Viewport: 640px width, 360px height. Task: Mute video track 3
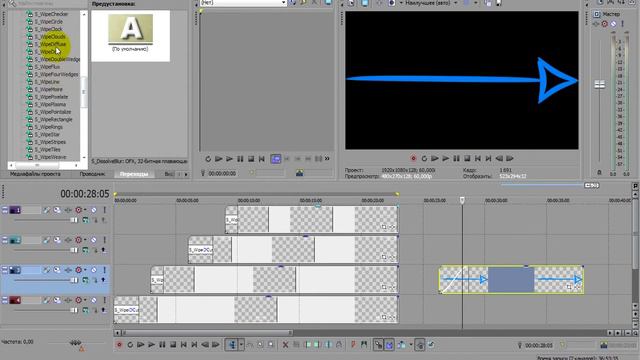93,270
